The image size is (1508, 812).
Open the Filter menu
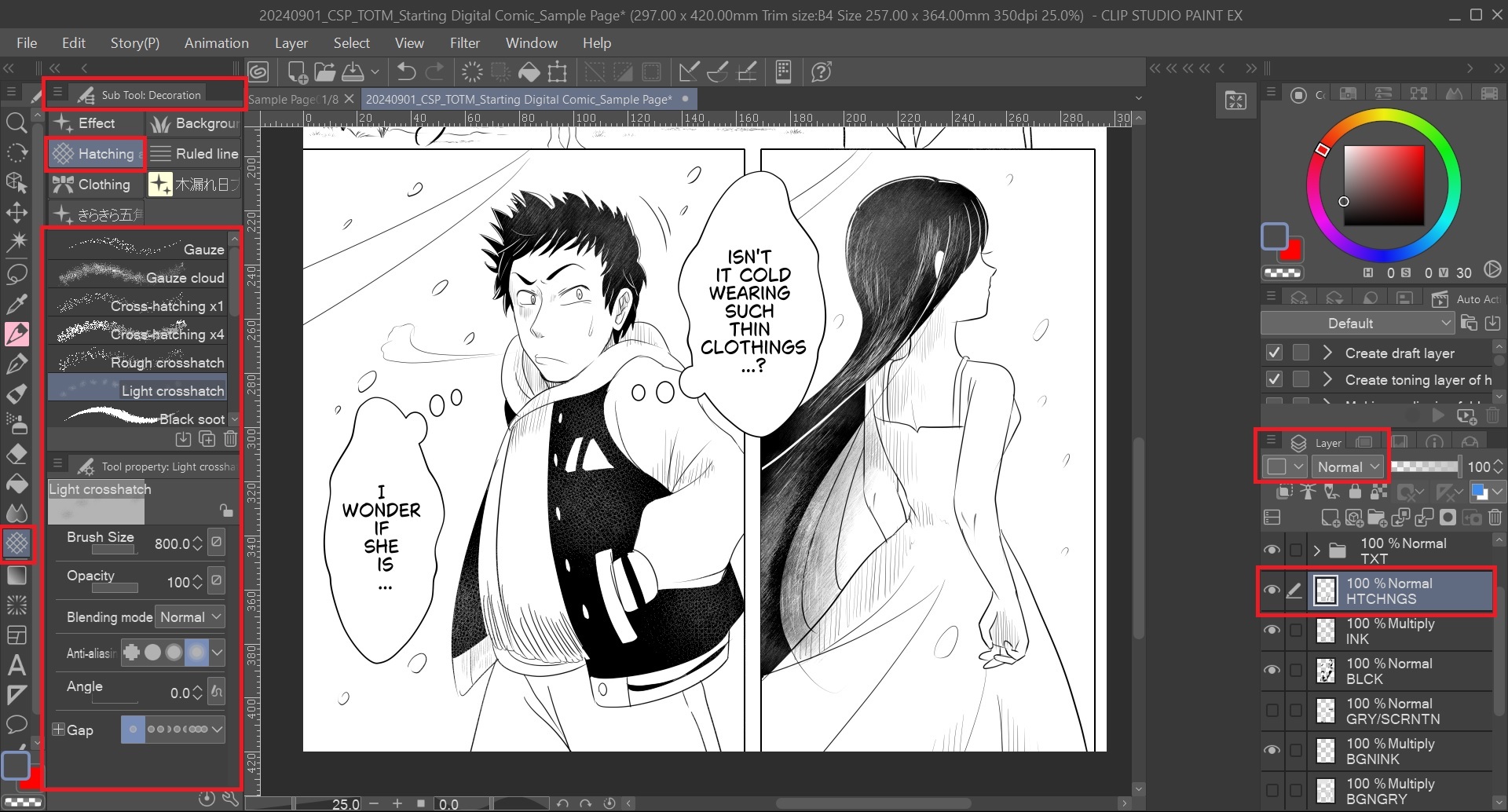464,43
